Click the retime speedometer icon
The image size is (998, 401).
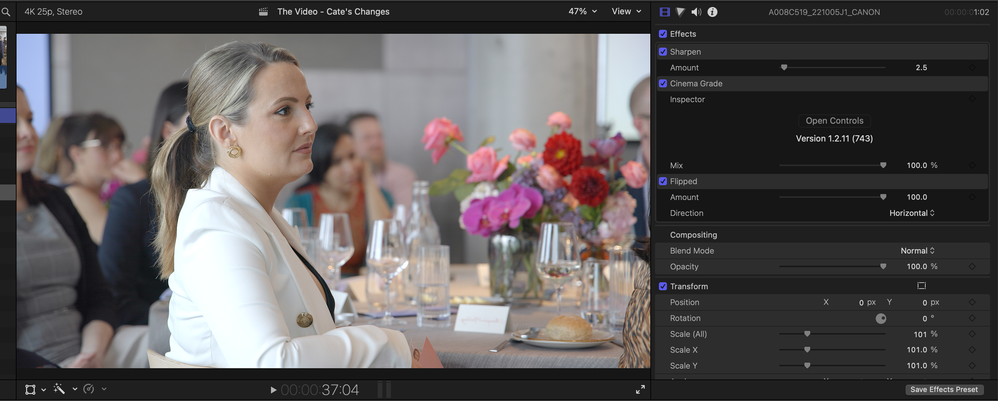point(89,389)
